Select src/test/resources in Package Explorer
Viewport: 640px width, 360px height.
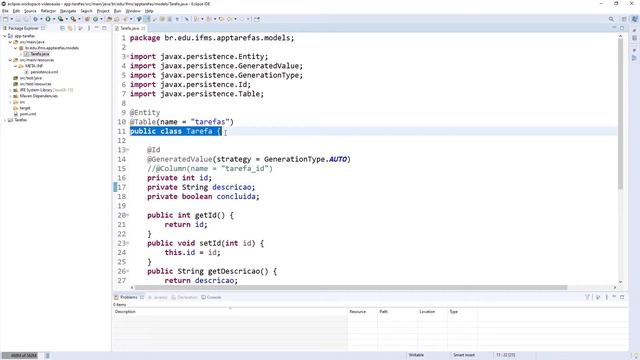pyautogui.click(x=32, y=84)
